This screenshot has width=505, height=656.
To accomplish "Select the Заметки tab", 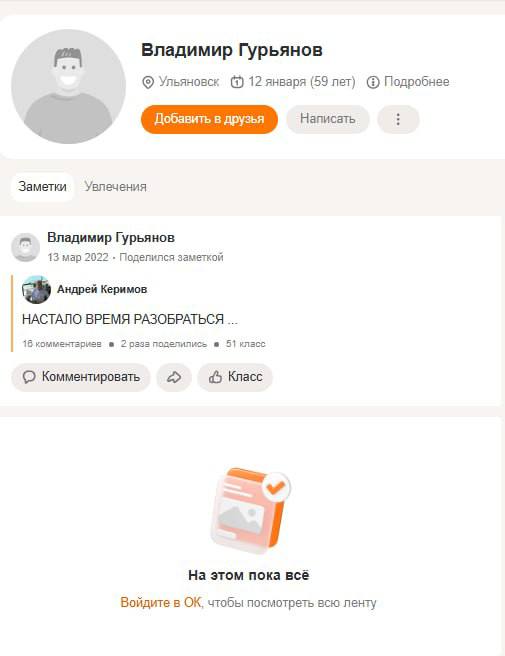I will [42, 187].
